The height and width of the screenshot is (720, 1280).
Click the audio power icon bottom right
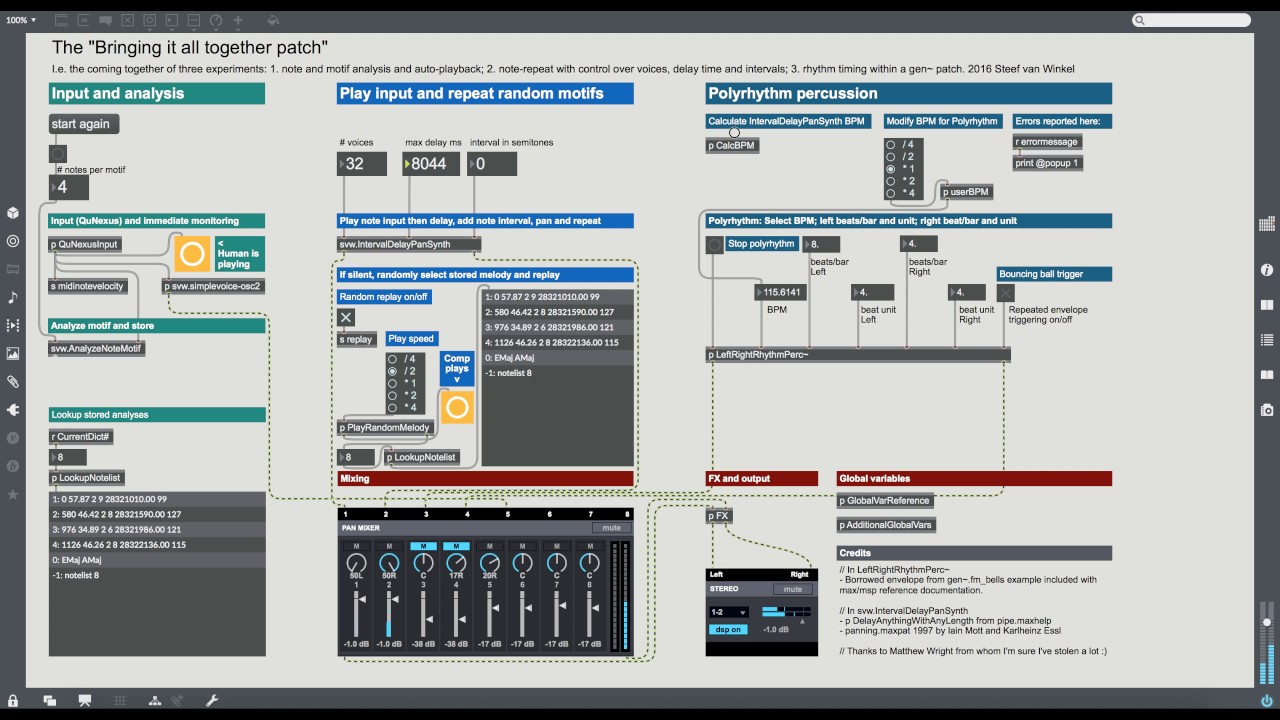pos(1267,701)
